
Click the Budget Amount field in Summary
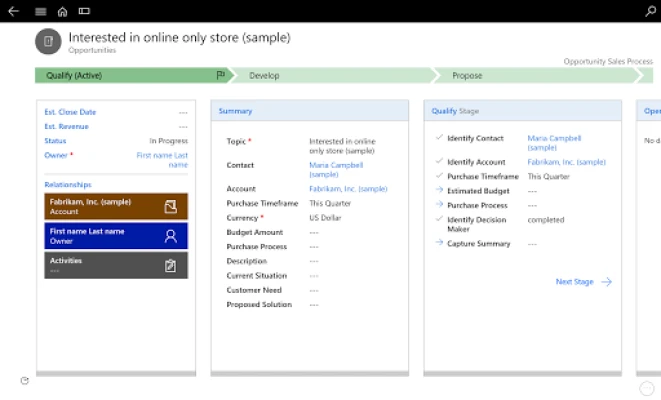pyautogui.click(x=314, y=231)
